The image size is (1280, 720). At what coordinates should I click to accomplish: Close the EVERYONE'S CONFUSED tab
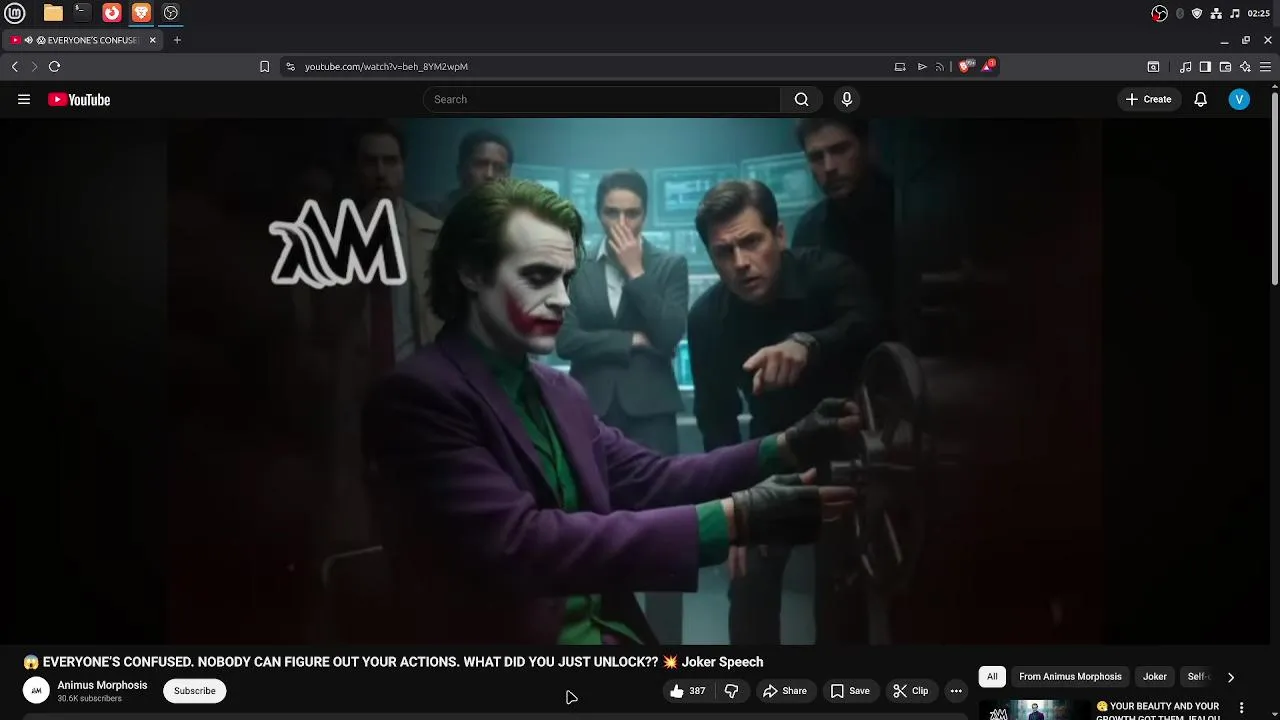click(152, 40)
